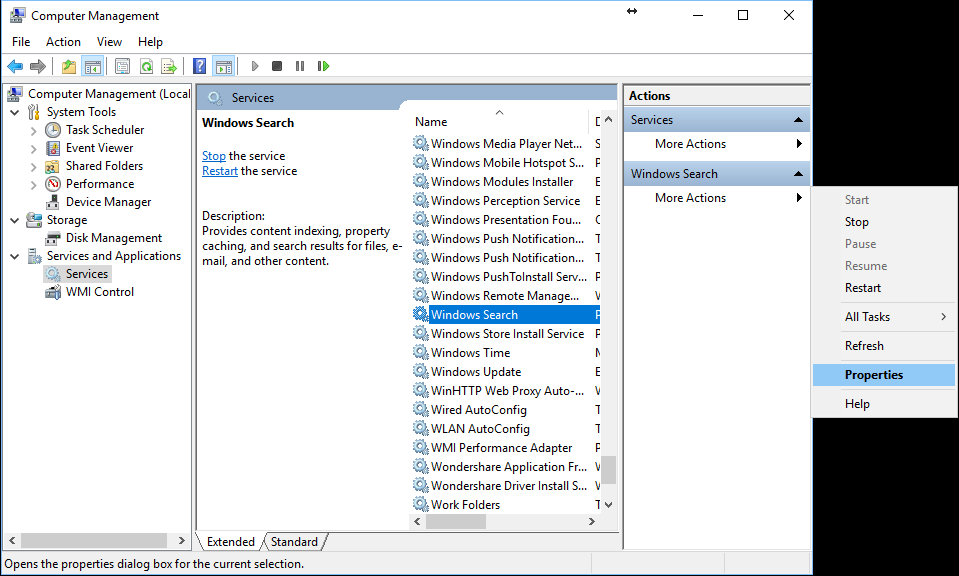959x576 pixels.
Task: Open the Help menu in menu bar
Action: pyautogui.click(x=150, y=42)
